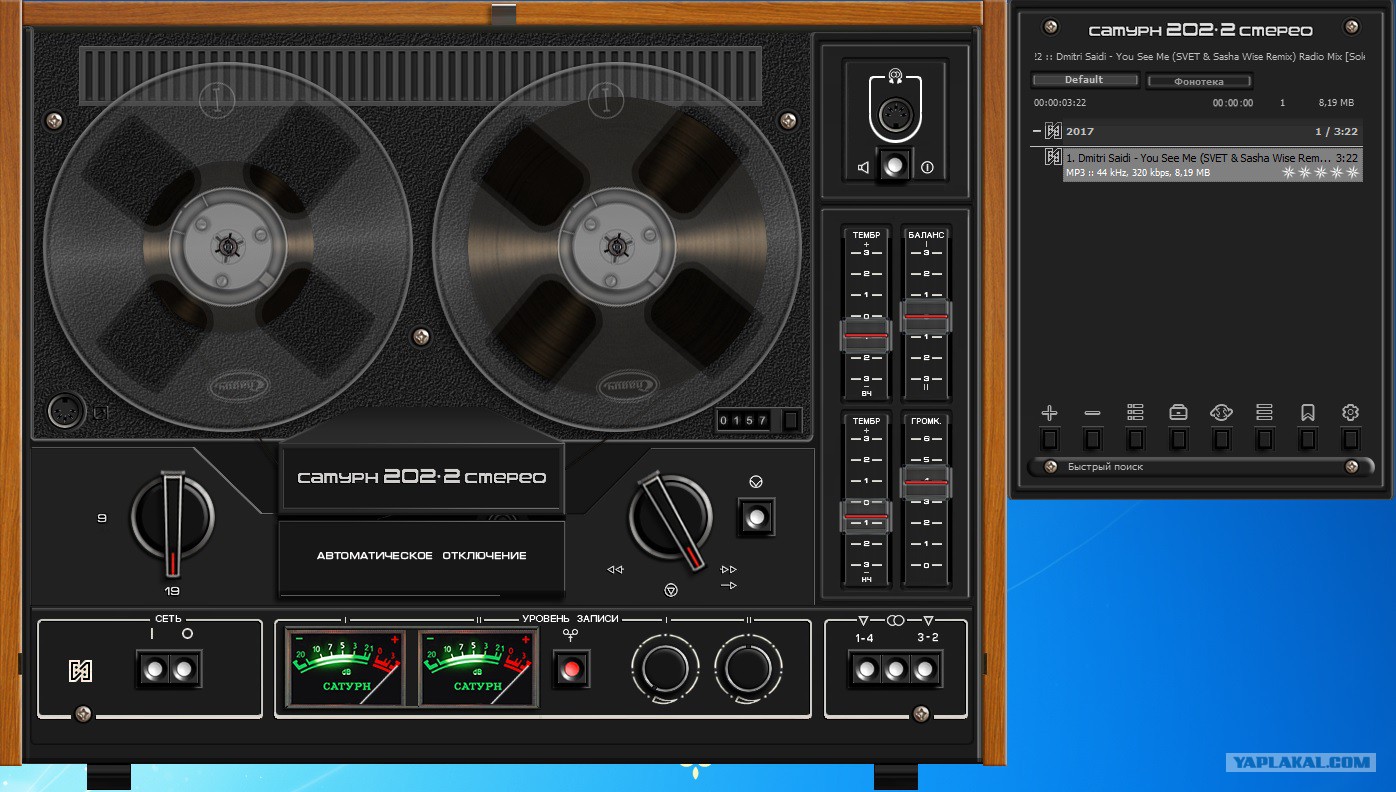Screen dimensions: 1396x792
Task: Click the globe icon in the playlist toolbar
Action: pos(1221,413)
